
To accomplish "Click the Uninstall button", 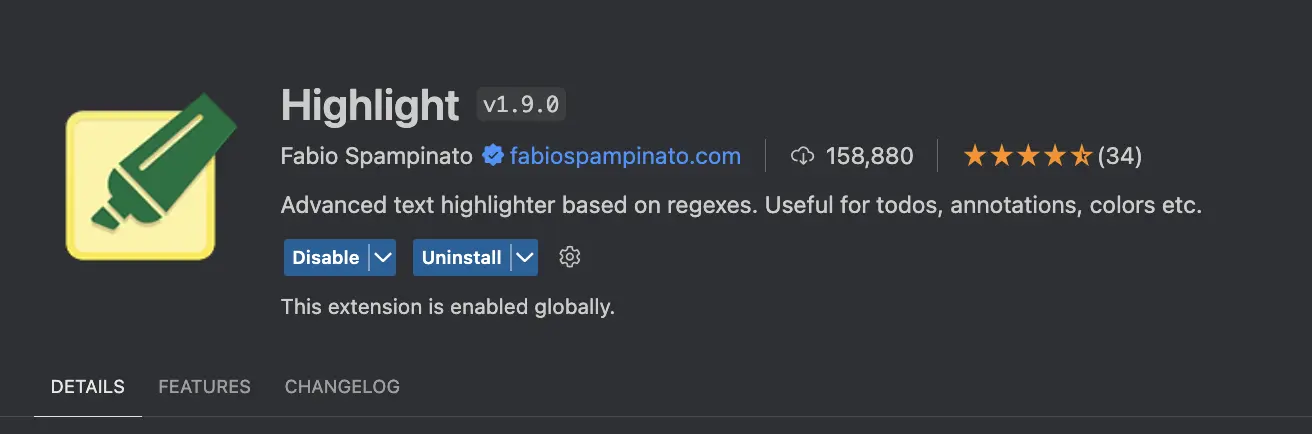I will click(x=461, y=257).
